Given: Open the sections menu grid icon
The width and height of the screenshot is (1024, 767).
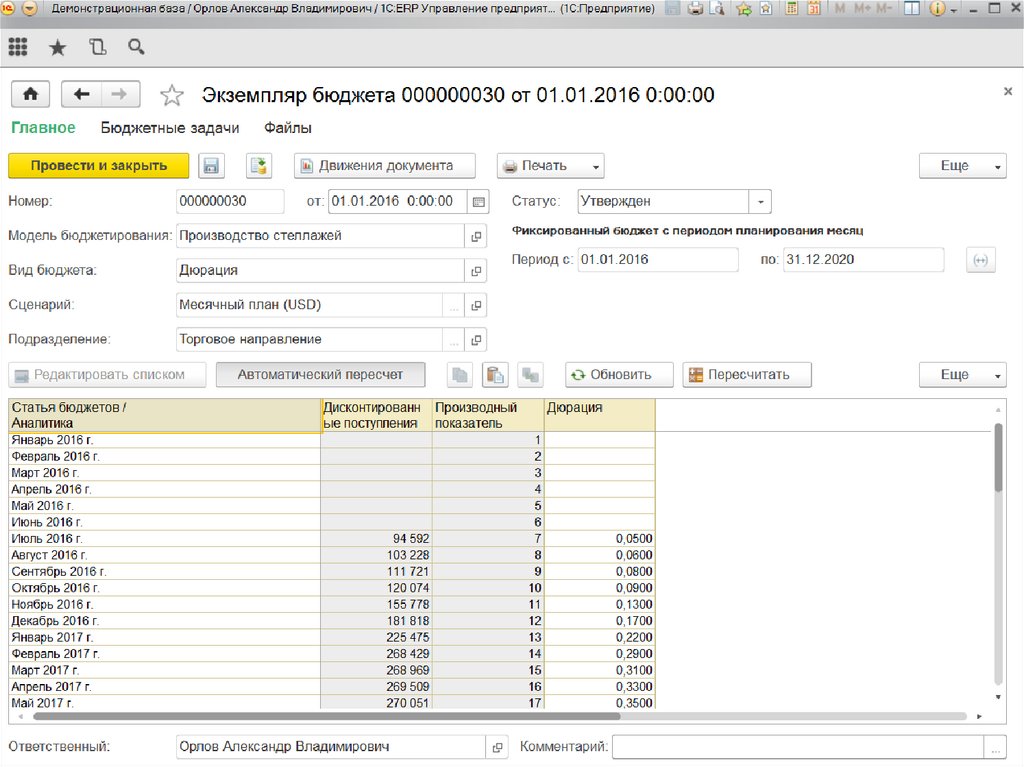Looking at the screenshot, I should (18, 47).
